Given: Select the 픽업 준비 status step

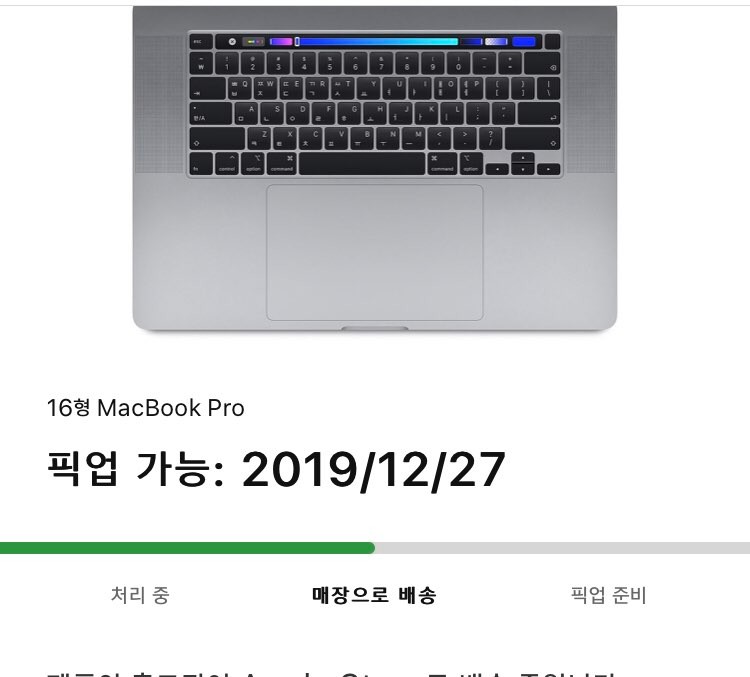Looking at the screenshot, I should 608,595.
